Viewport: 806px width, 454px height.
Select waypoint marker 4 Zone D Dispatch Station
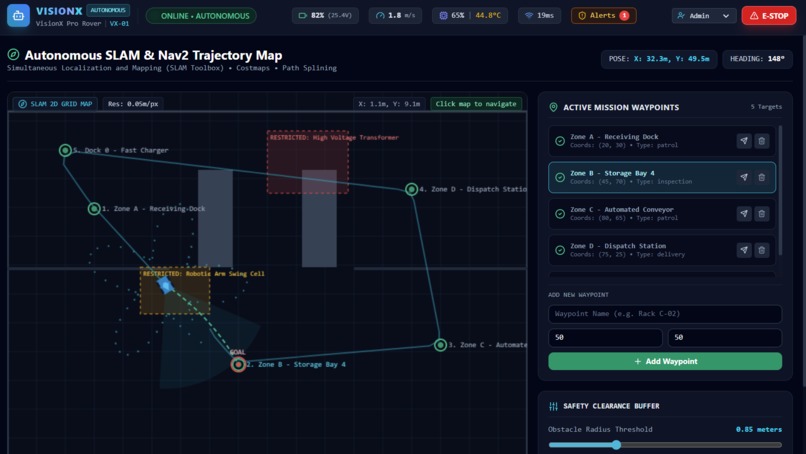(411, 189)
